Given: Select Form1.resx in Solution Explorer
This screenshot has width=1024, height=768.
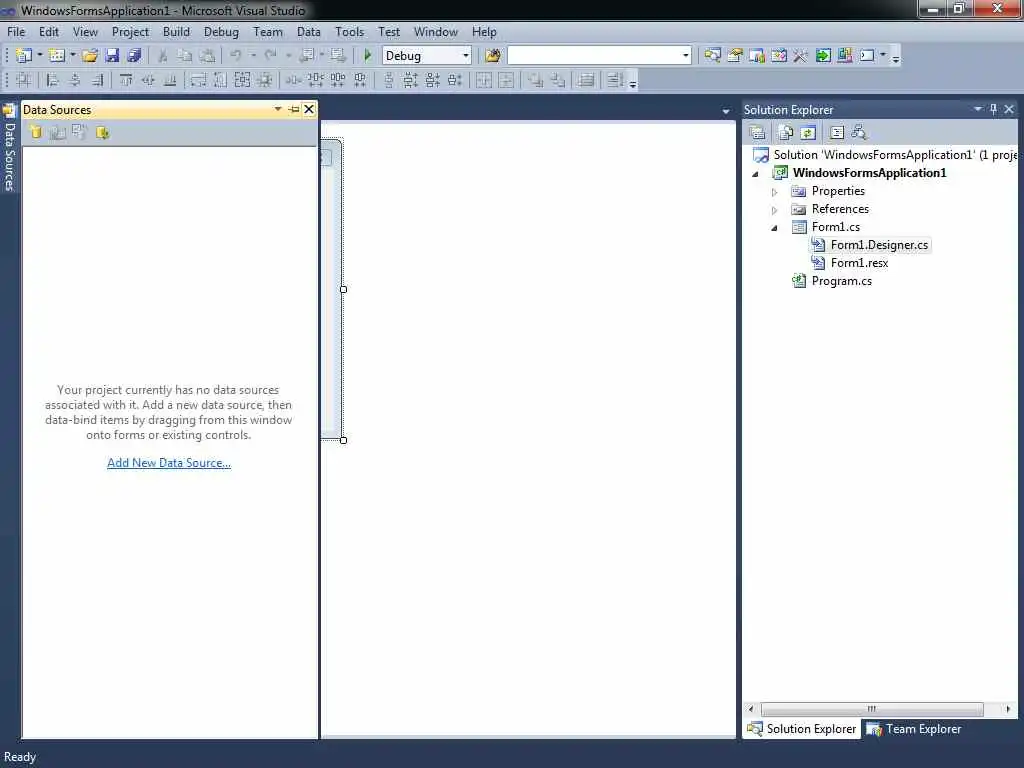Looking at the screenshot, I should click(859, 263).
